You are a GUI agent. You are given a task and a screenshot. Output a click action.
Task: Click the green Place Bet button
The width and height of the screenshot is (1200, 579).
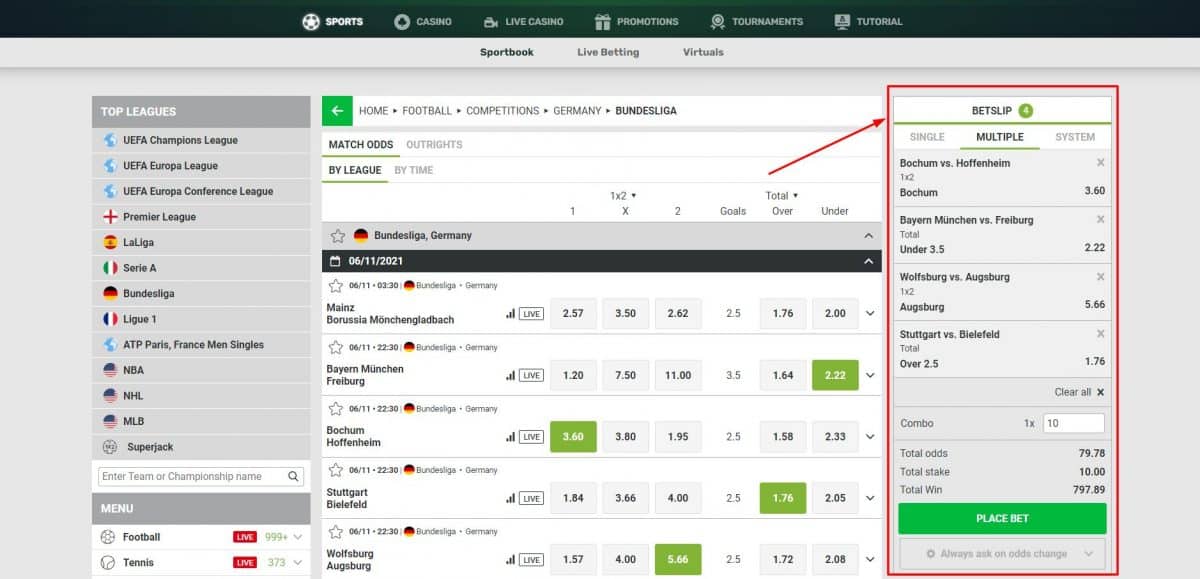[1002, 519]
